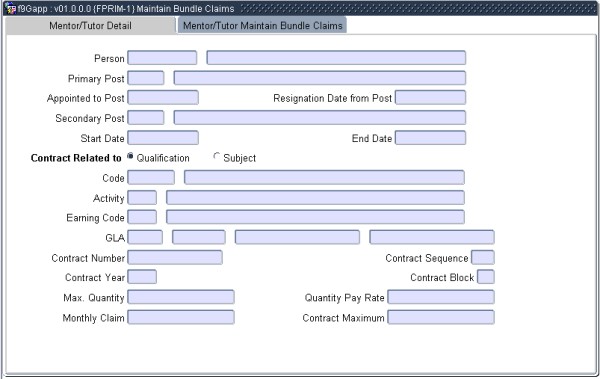This screenshot has height=379, width=600.
Task: Click the Quantity Pay Rate field
Action: (x=441, y=297)
